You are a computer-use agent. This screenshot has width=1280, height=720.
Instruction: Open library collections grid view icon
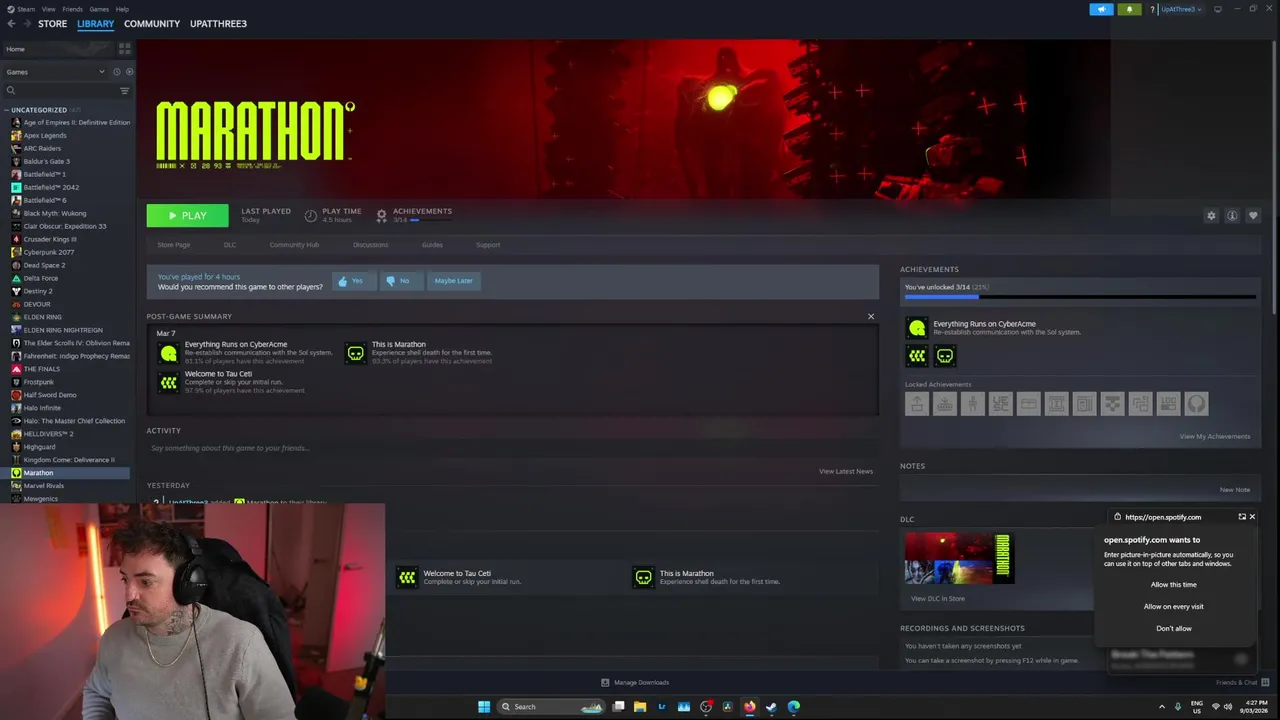[124, 49]
